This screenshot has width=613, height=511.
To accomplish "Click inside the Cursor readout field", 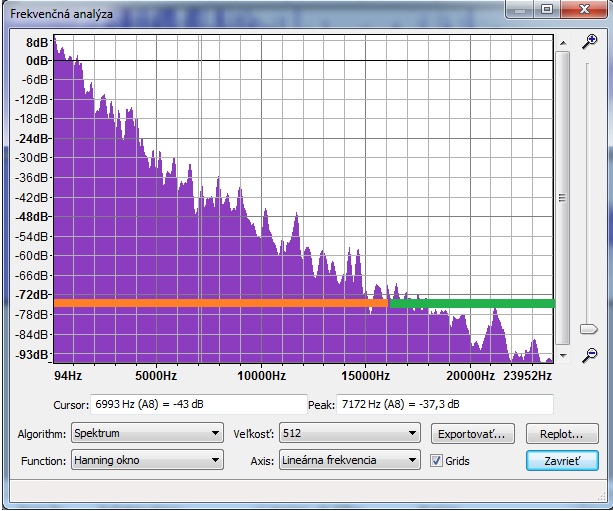I will pos(198,404).
